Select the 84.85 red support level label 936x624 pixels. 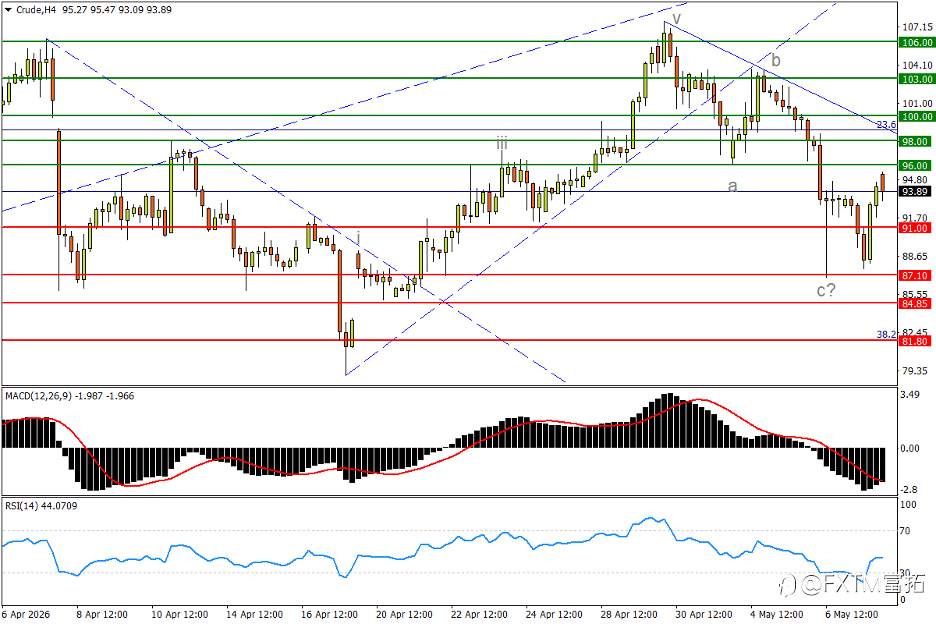point(915,303)
